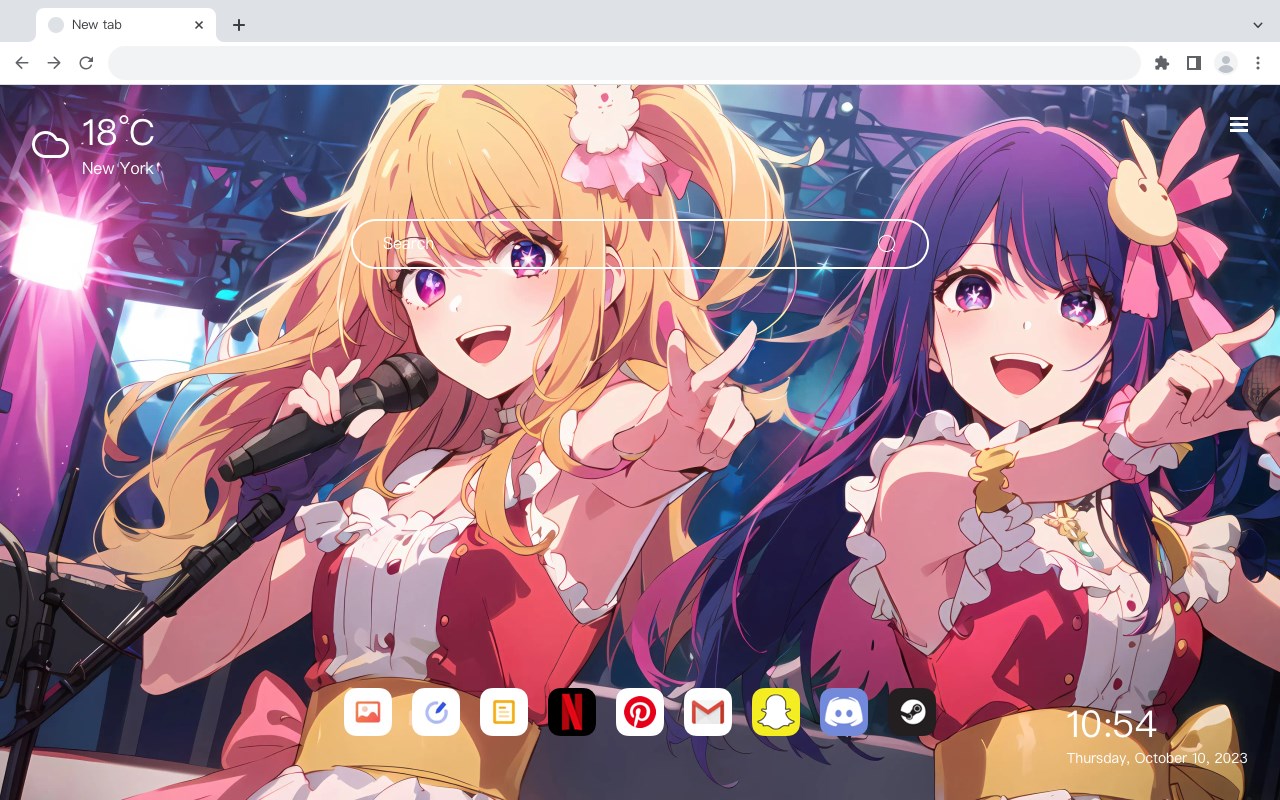
Task: Go back to the previous page
Action: pos(22,63)
